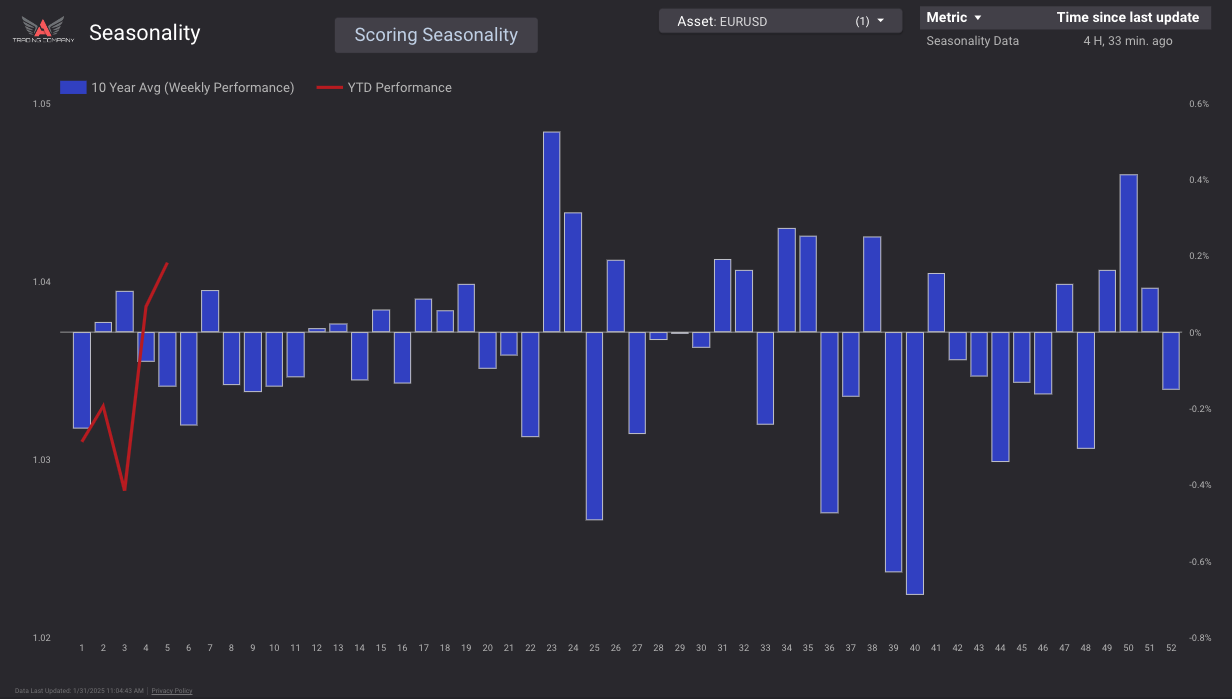Click the Time since last update header
Viewport: 1232px width, 699px height.
coord(1130,17)
